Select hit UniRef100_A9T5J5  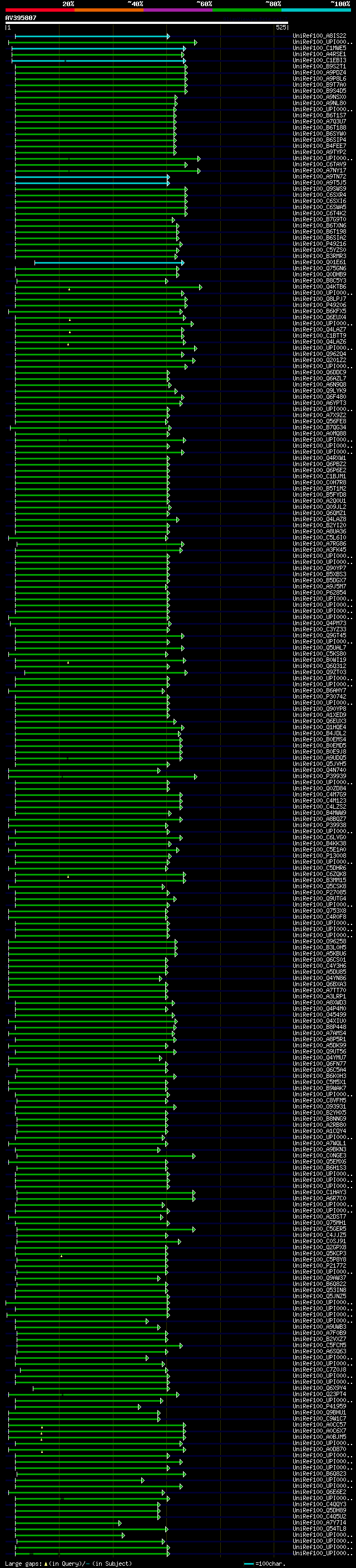tap(319, 182)
